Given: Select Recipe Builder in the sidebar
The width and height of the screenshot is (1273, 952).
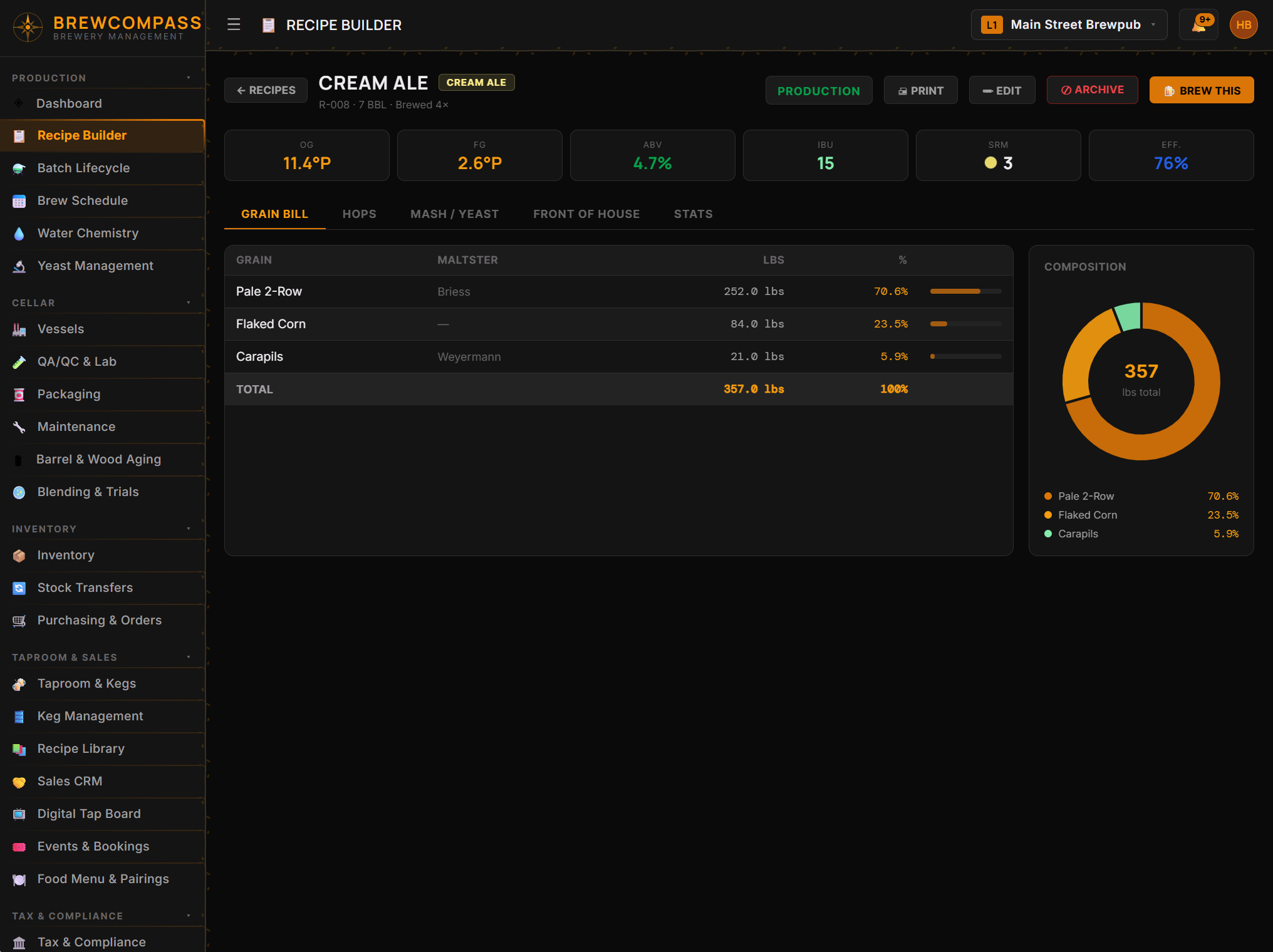Looking at the screenshot, I should tap(102, 136).
